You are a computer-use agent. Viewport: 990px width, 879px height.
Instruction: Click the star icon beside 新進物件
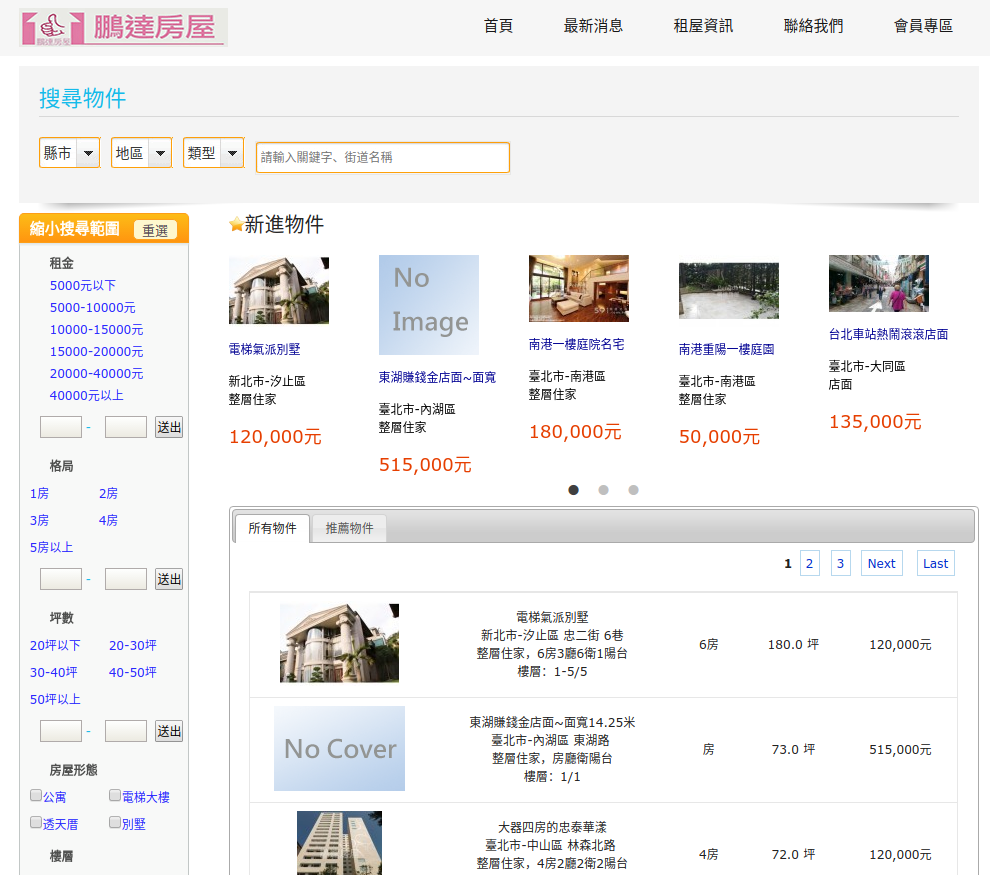(x=236, y=224)
